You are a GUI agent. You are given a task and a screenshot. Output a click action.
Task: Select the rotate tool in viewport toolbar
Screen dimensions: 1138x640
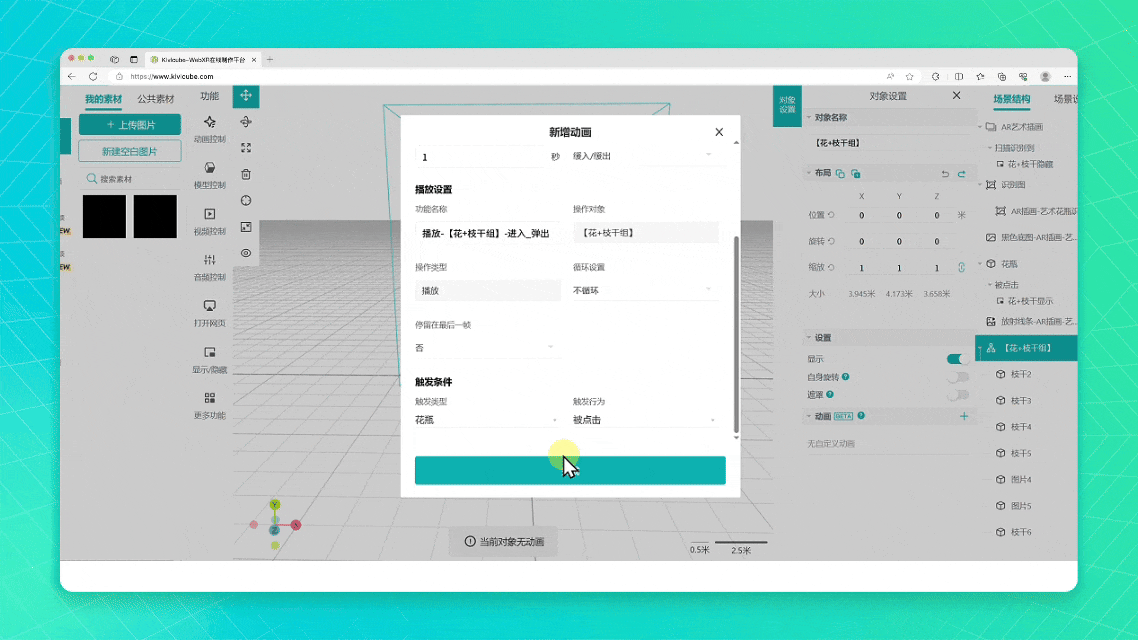tap(246, 122)
